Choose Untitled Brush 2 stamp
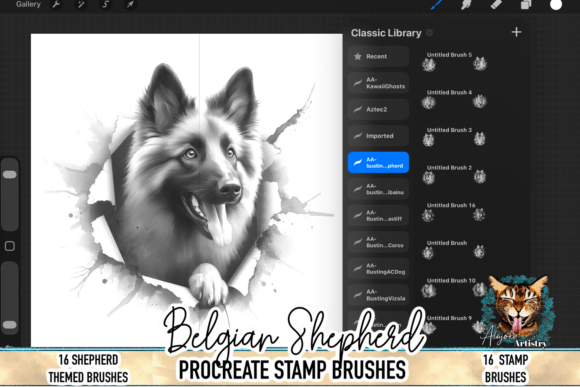This screenshot has height=387, width=580. (454, 174)
